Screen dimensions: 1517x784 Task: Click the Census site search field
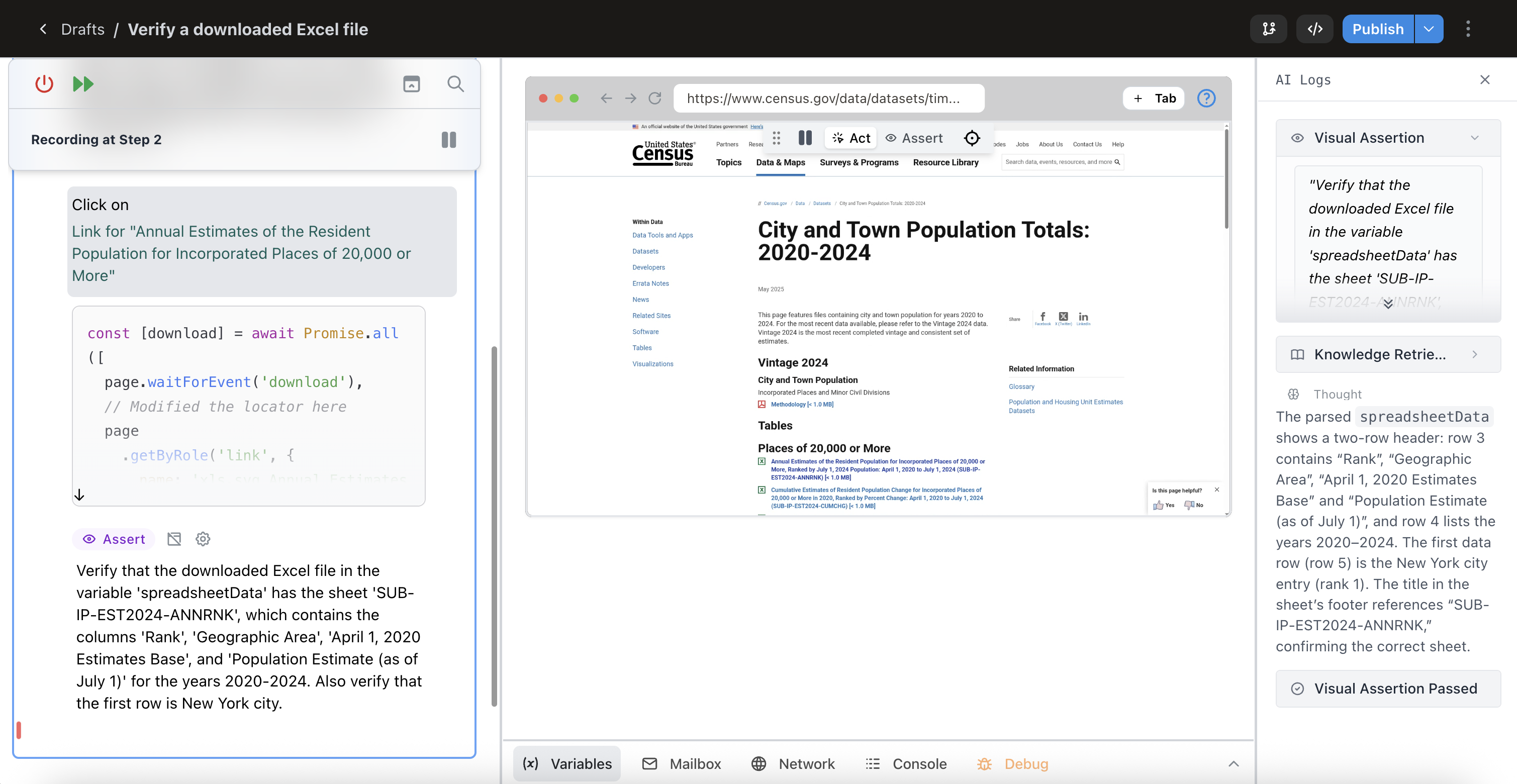[x=1062, y=162]
